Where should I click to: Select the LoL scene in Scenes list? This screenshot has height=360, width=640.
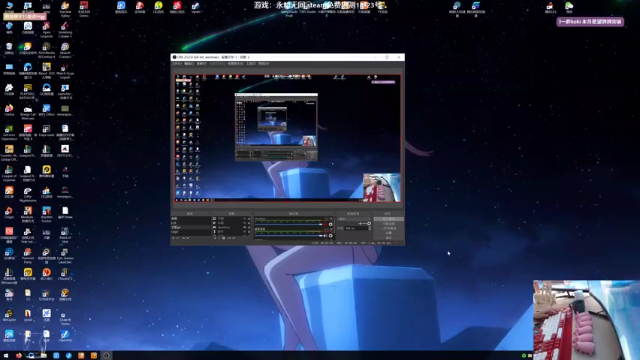191,223
